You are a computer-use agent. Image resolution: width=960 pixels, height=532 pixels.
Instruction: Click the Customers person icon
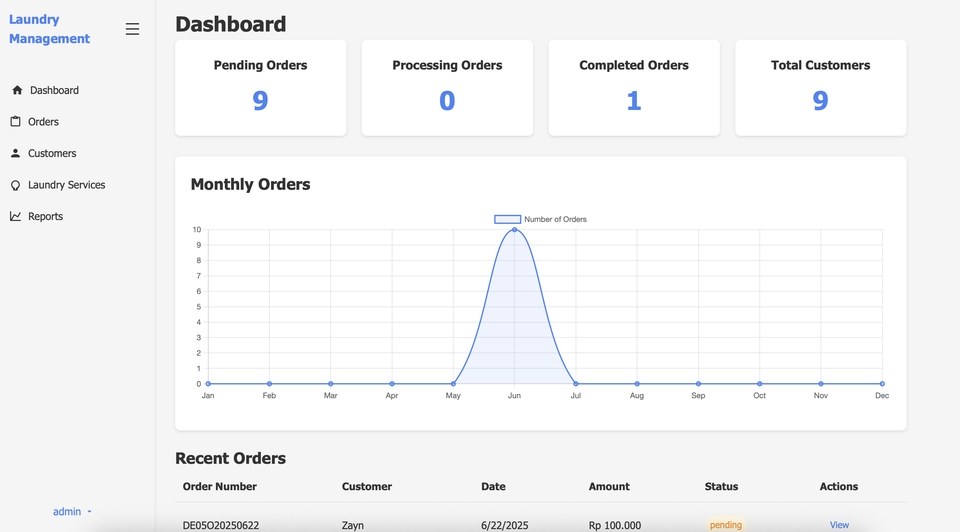(x=16, y=153)
